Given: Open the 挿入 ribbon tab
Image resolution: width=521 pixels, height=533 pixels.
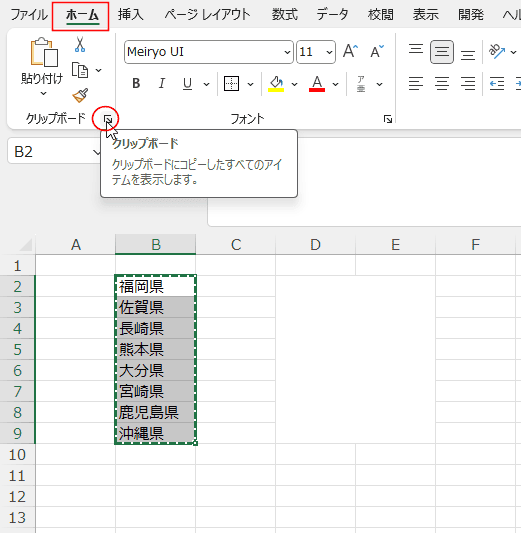Looking at the screenshot, I should click(131, 15).
